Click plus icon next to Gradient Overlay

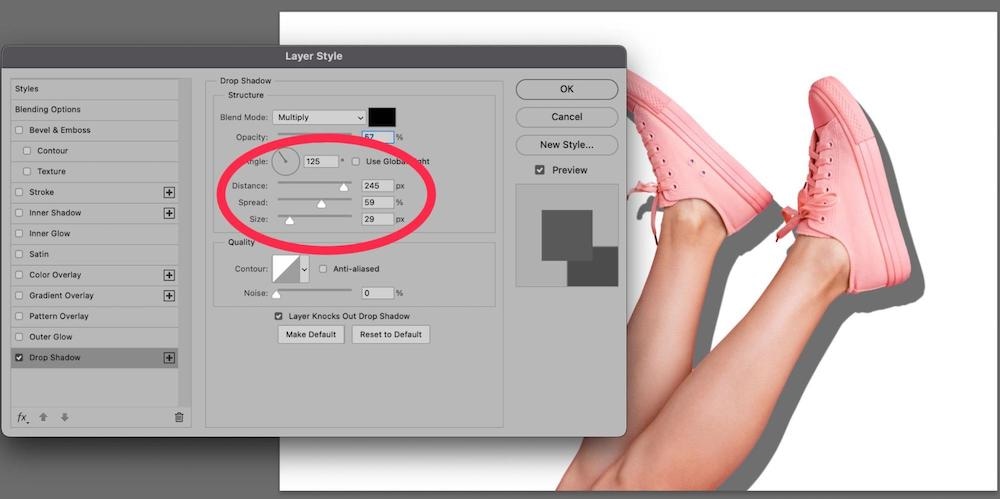(169, 296)
